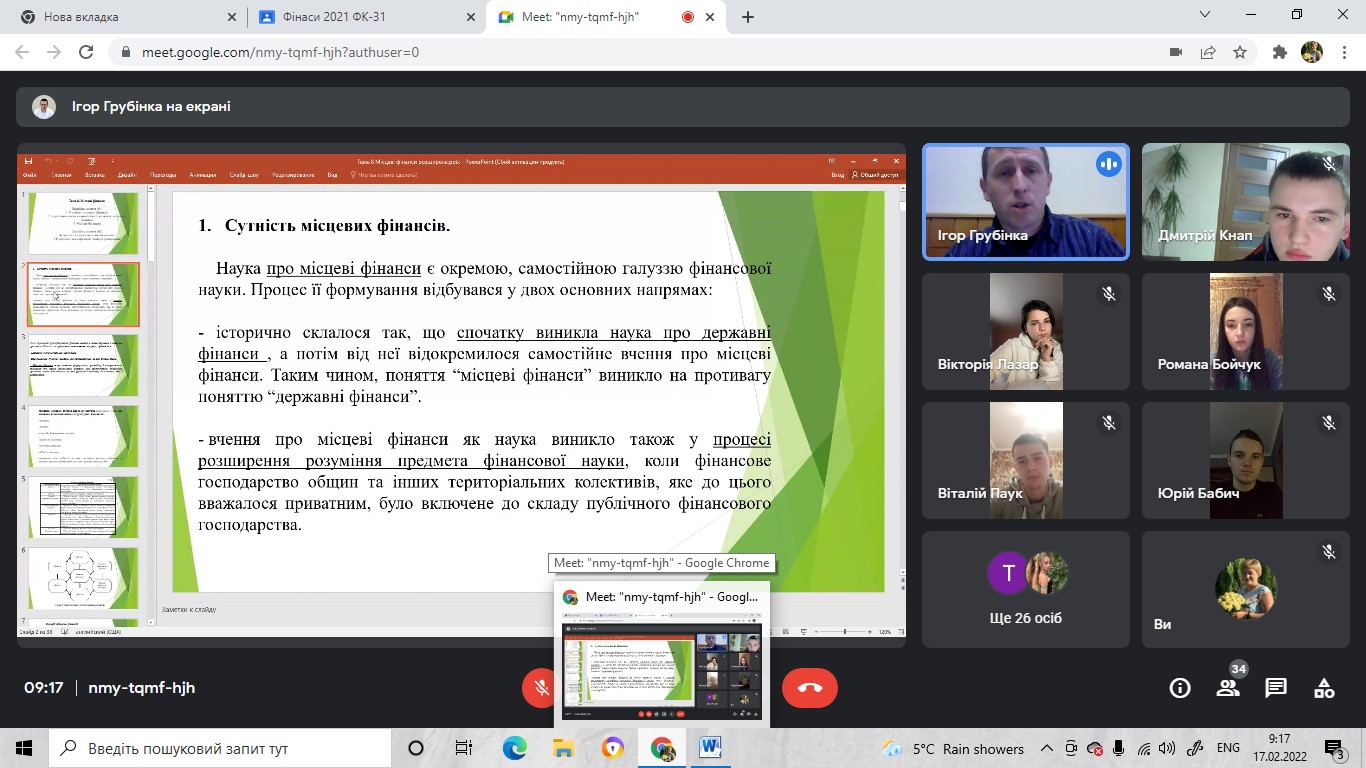
Task: Click the muted mic icon on Вікторія Лазар's tile
Action: coord(1108,294)
